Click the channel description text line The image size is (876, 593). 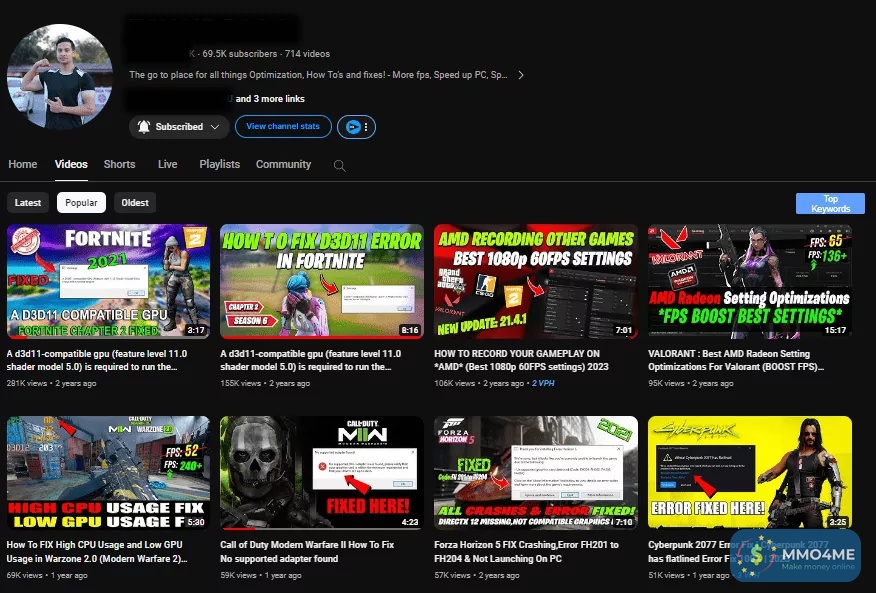(318, 75)
